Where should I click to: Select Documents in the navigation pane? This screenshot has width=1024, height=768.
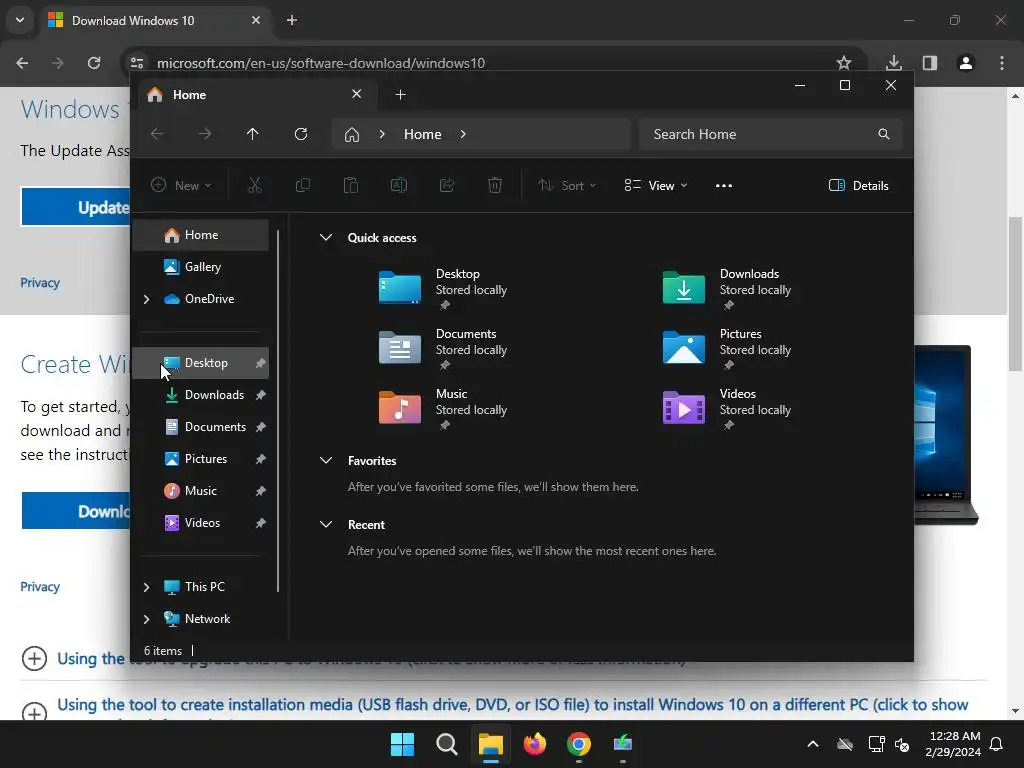(x=200, y=426)
